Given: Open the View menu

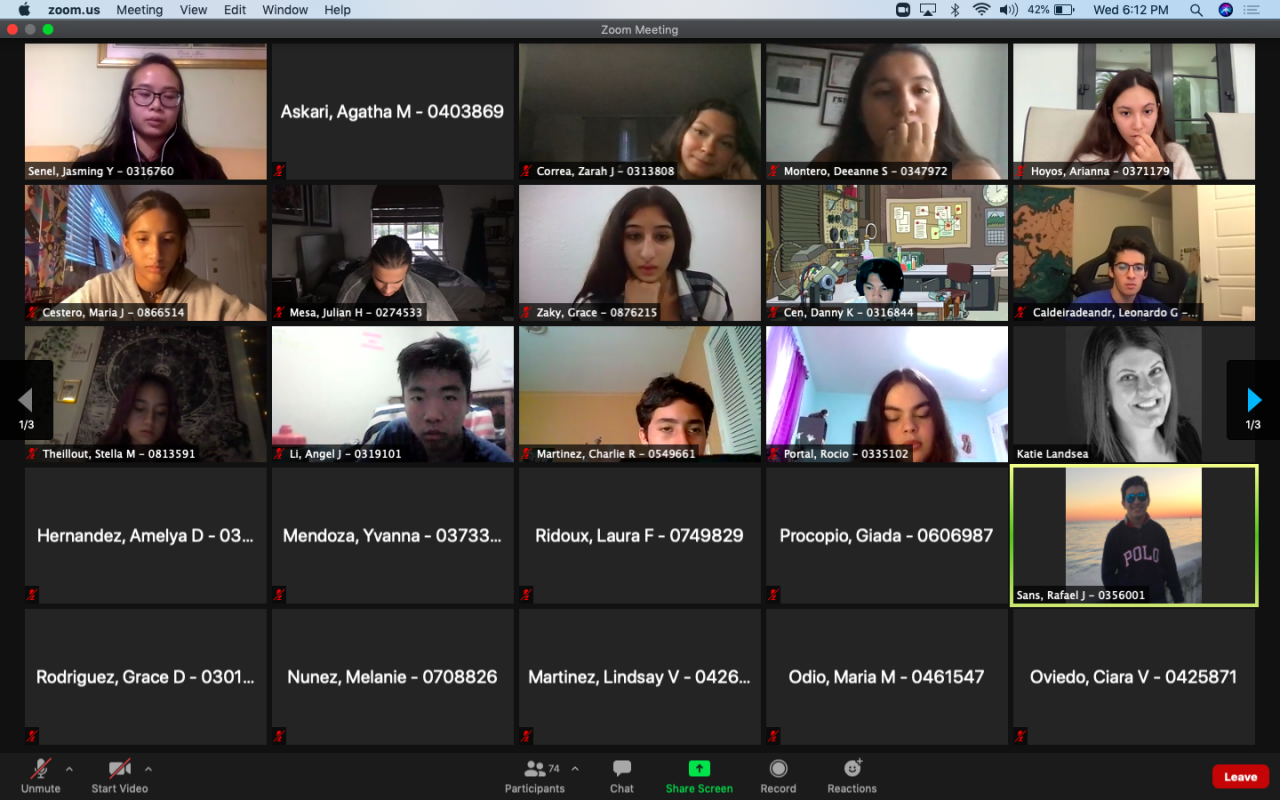Looking at the screenshot, I should [x=193, y=10].
